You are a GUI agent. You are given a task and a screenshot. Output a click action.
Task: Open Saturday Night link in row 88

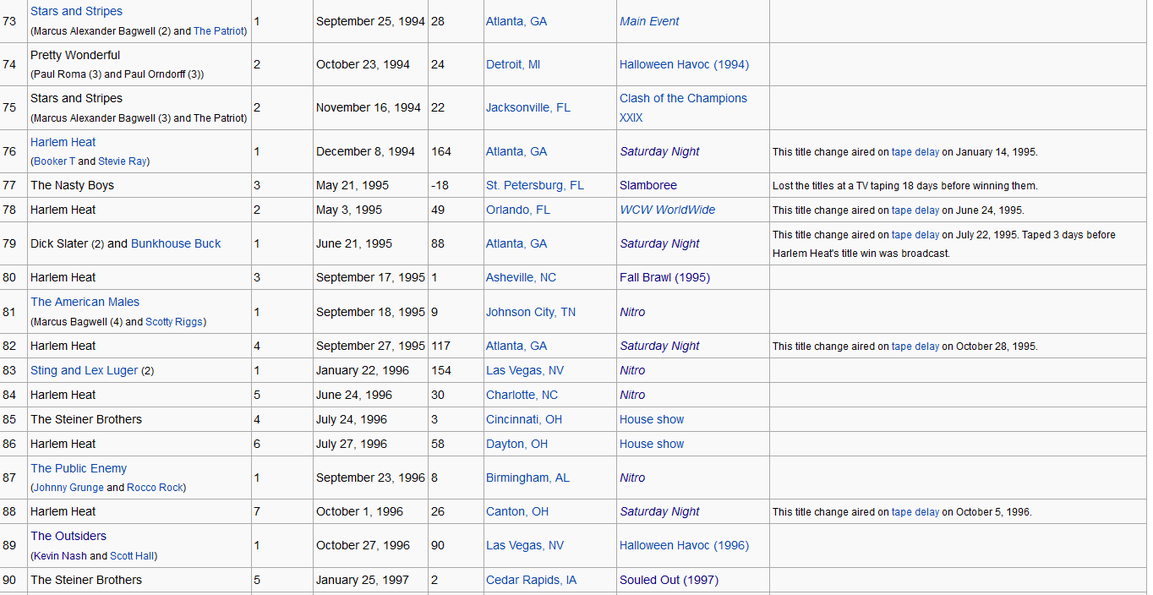660,511
